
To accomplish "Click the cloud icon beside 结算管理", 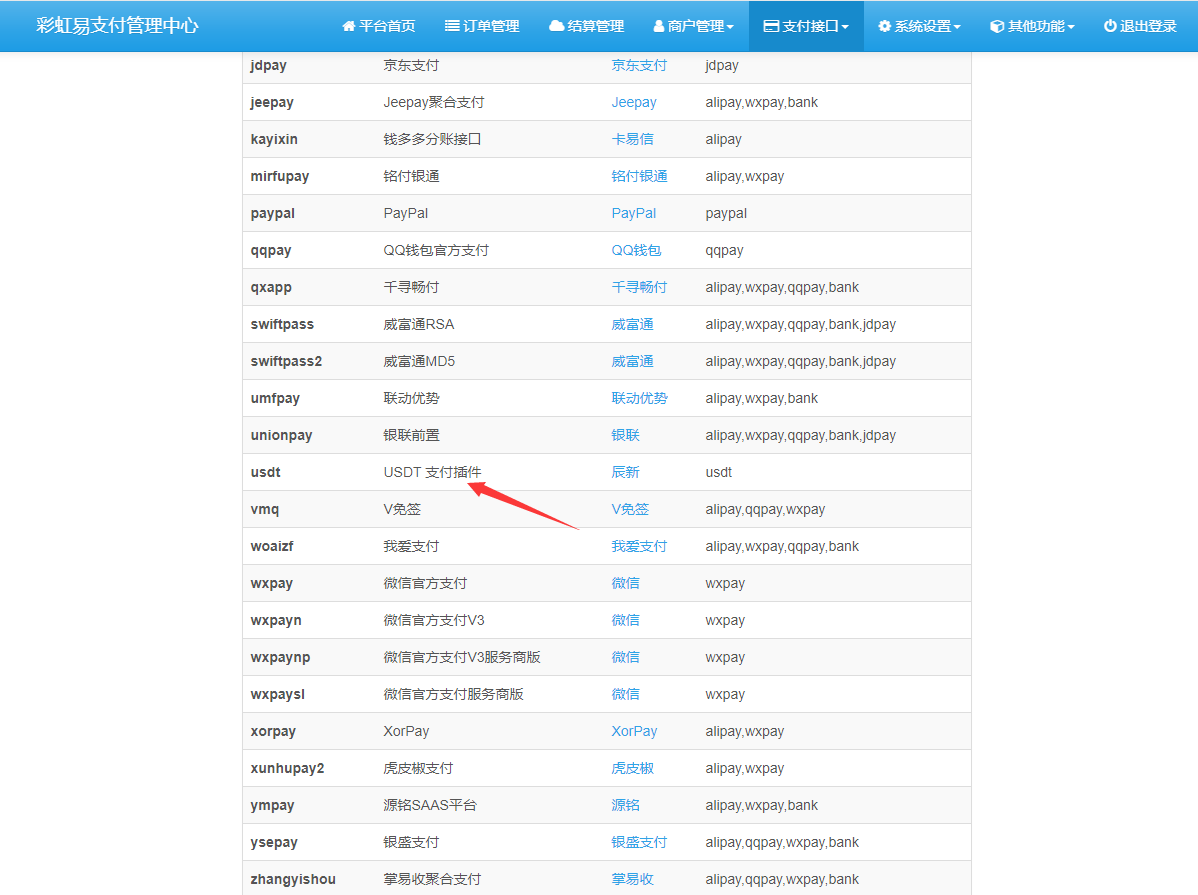I will [x=557, y=26].
